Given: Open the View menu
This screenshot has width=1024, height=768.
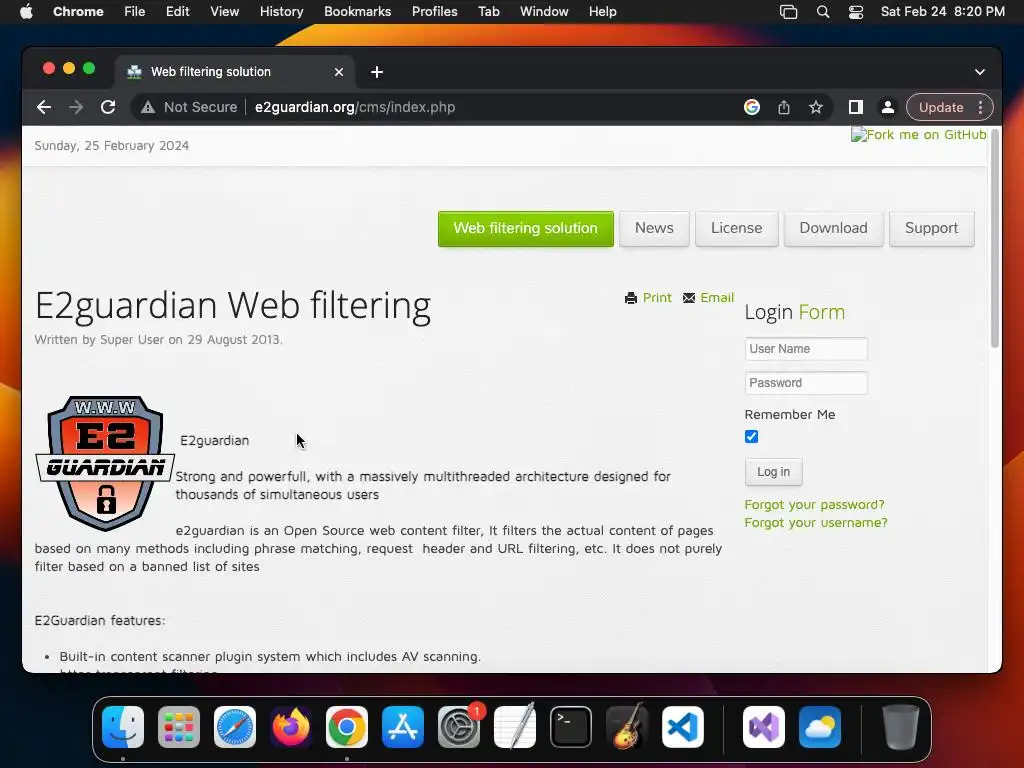Looking at the screenshot, I should (x=224, y=12).
